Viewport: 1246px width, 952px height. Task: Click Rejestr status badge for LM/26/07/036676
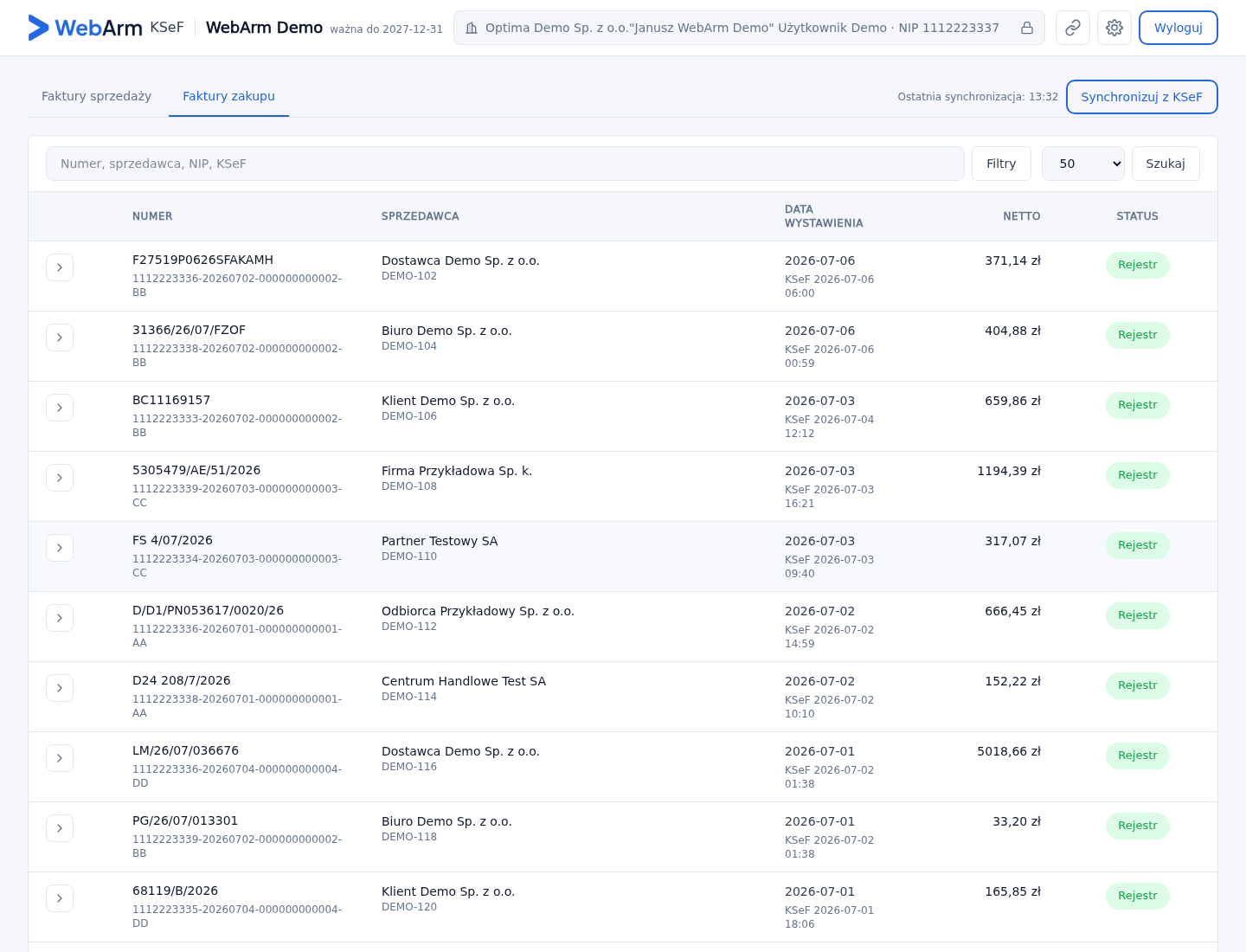pos(1138,756)
